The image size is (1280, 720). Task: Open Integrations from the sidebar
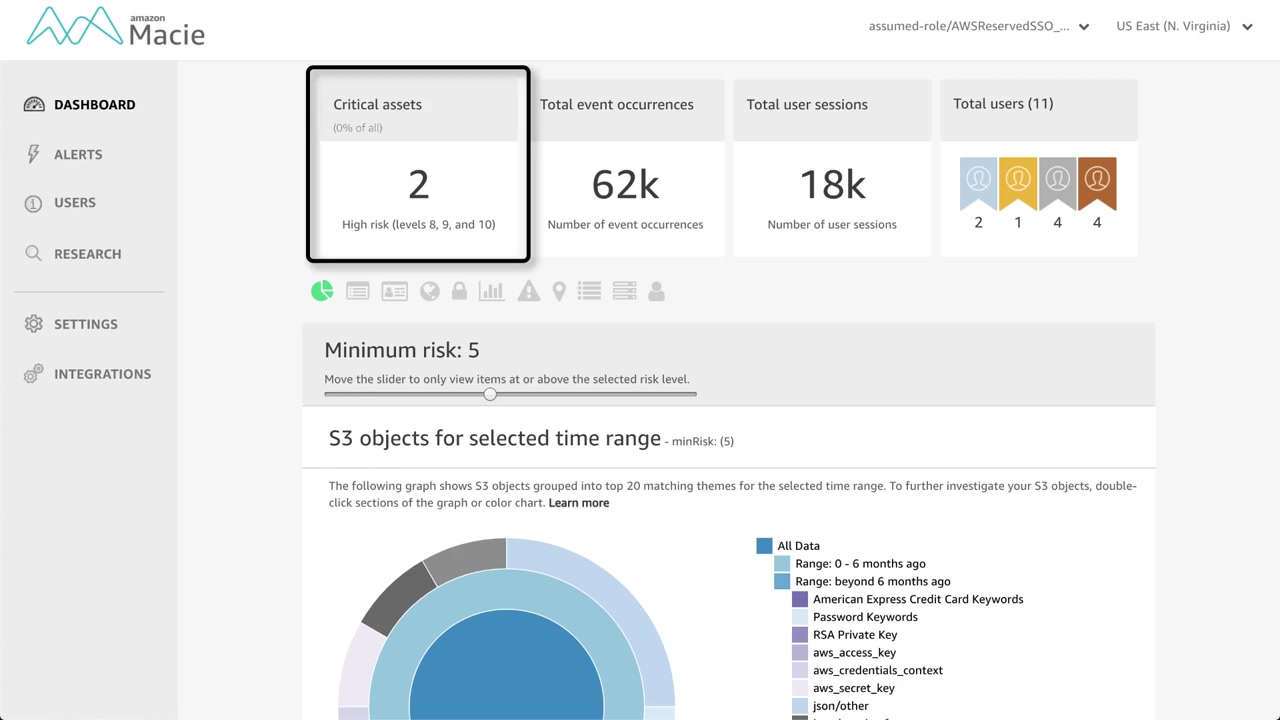point(102,374)
